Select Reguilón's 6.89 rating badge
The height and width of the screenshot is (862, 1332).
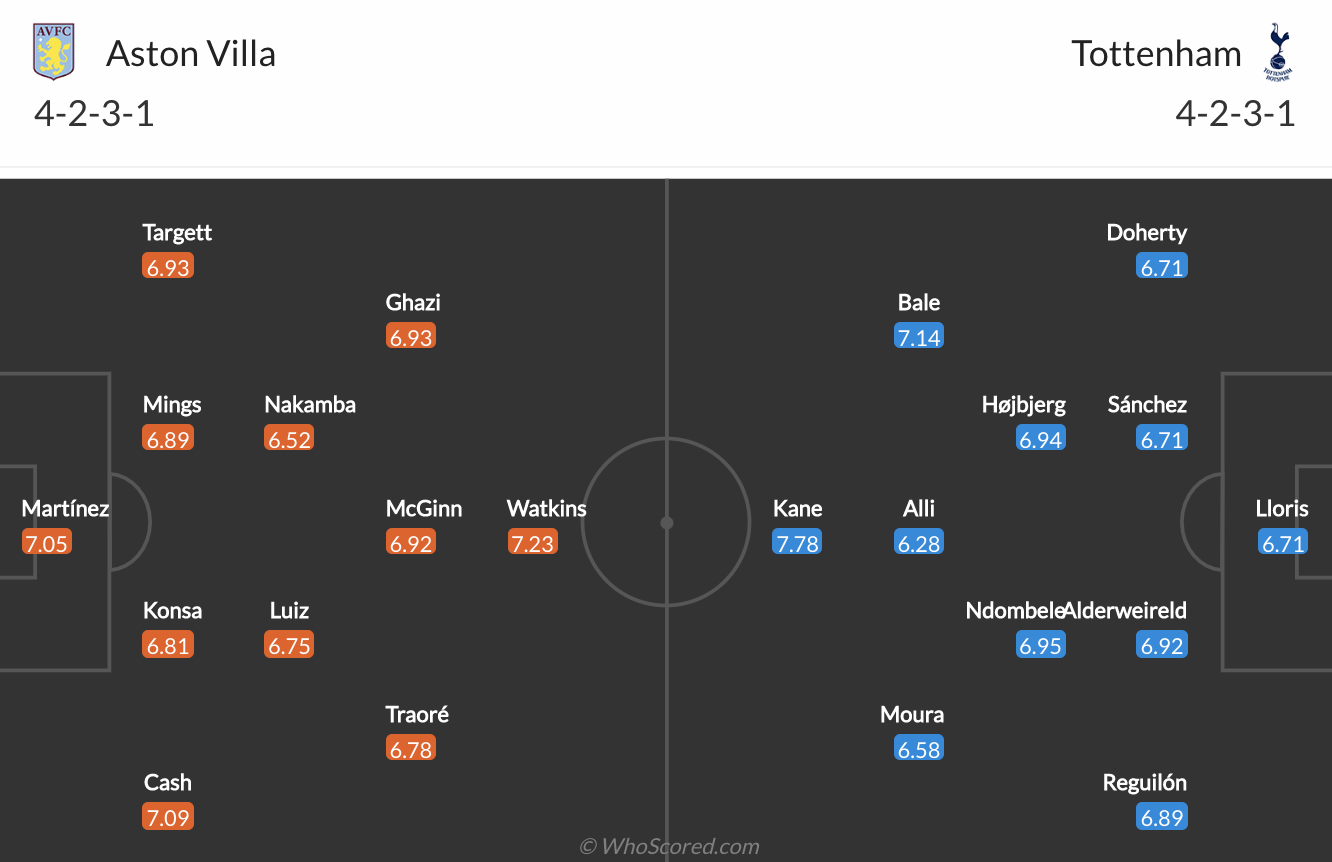(x=1162, y=817)
